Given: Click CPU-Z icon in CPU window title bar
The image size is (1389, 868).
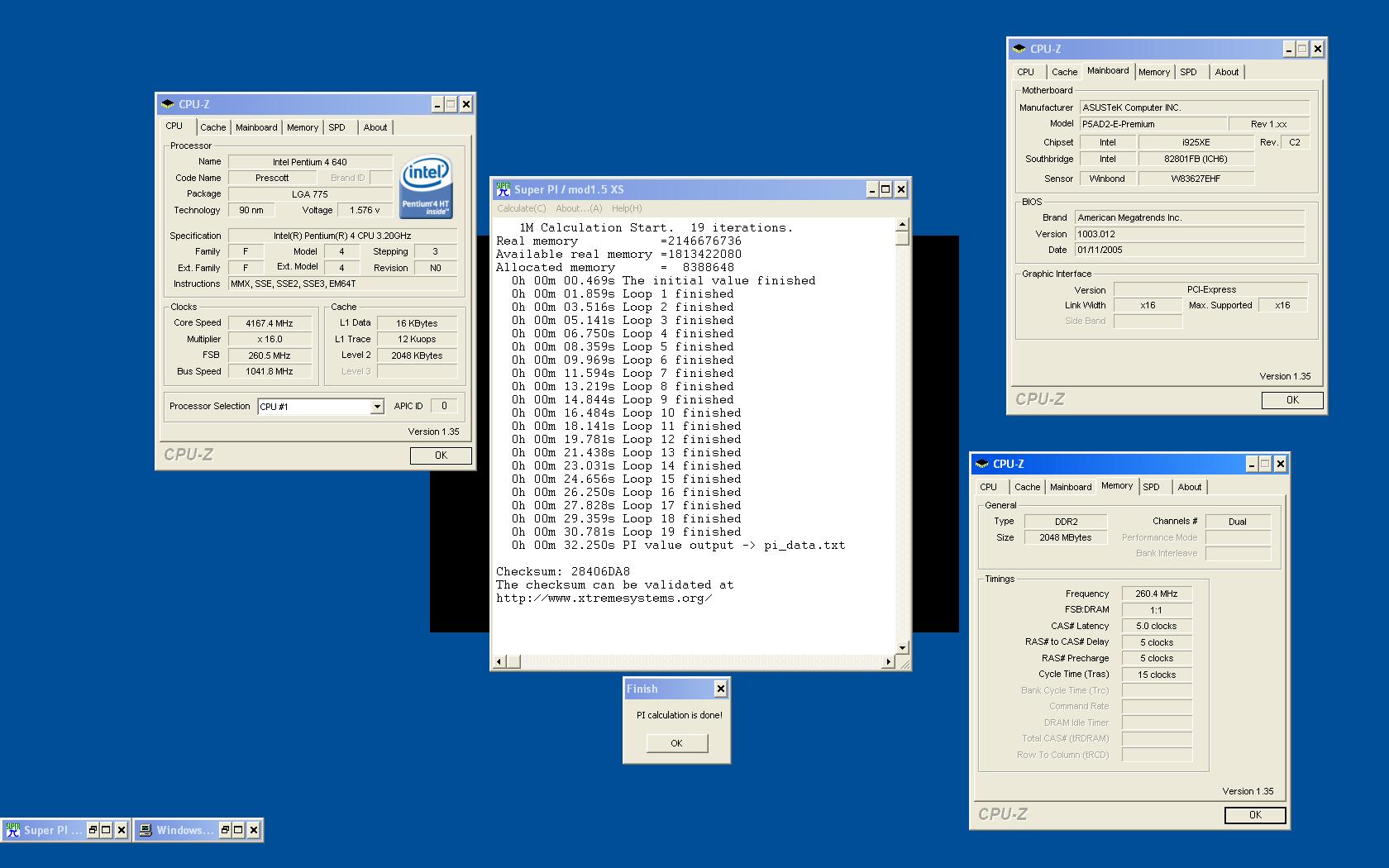Looking at the screenshot, I should (168, 104).
